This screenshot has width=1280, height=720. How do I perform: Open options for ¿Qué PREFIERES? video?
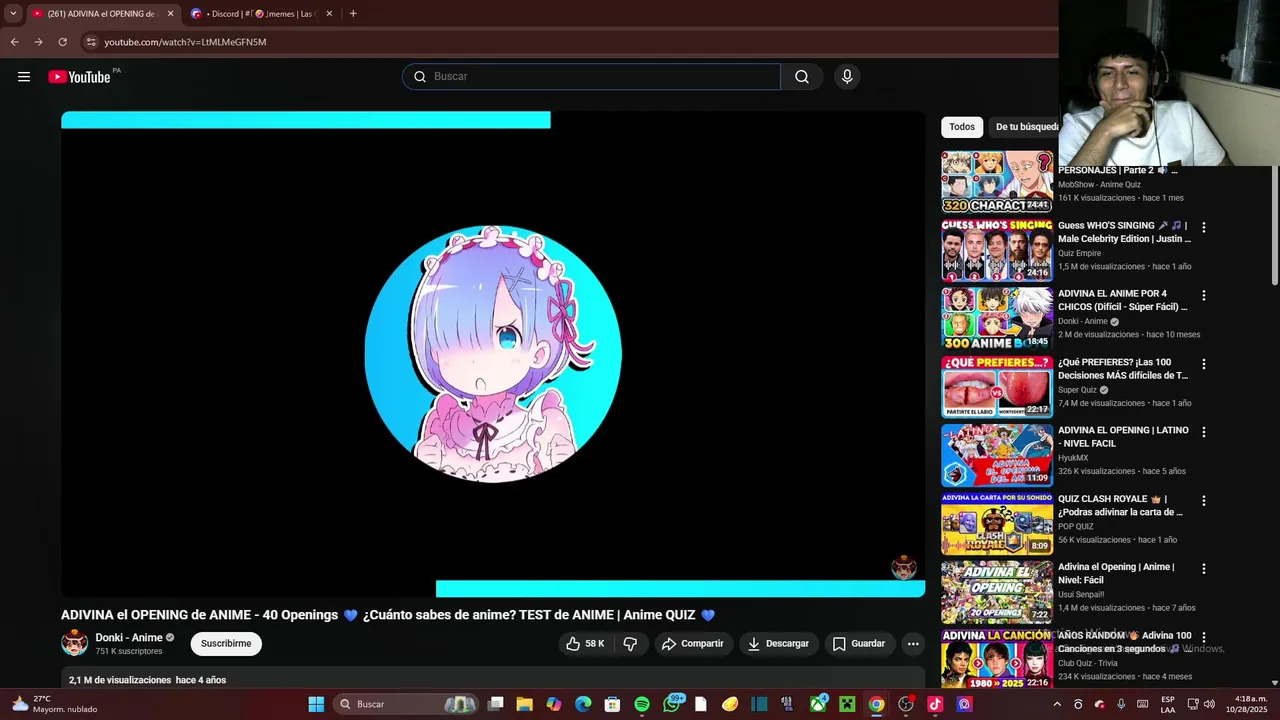(1204, 364)
